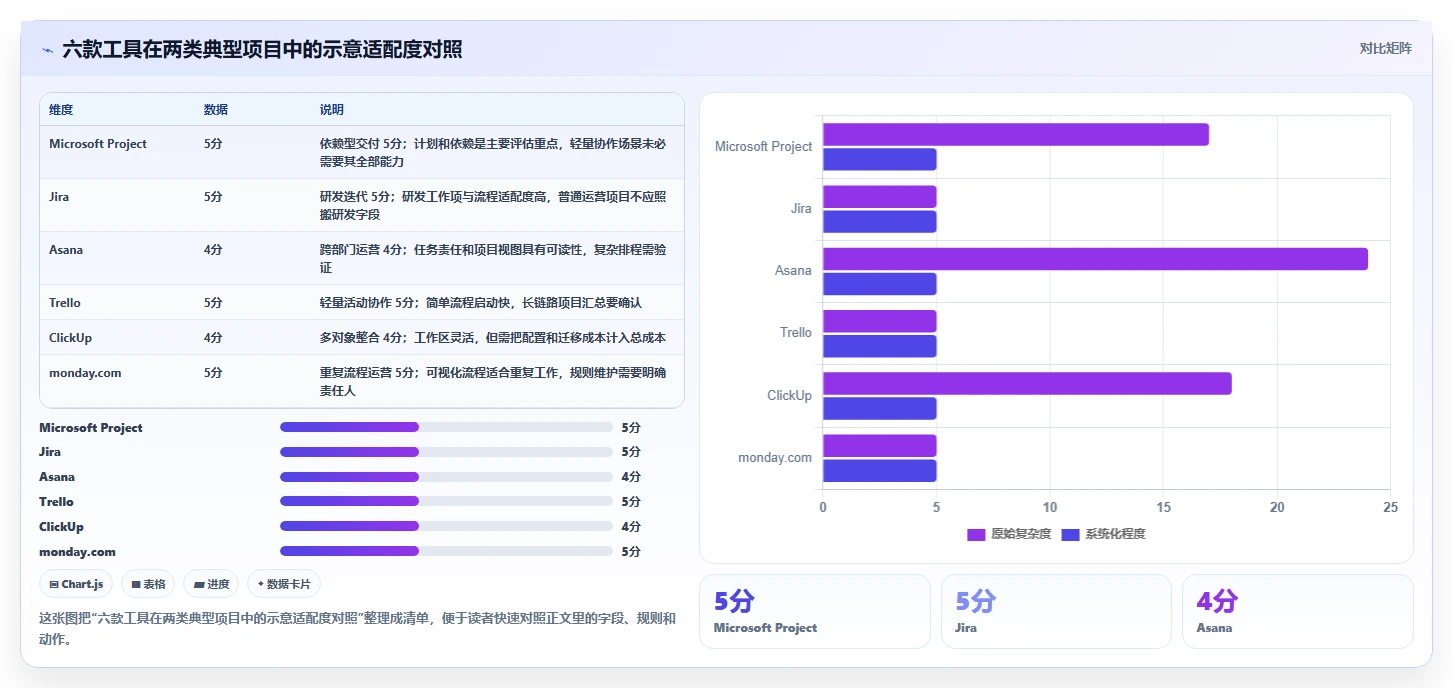
Task: Toggle the 原始复杂度 legend item
Action: click(1009, 534)
